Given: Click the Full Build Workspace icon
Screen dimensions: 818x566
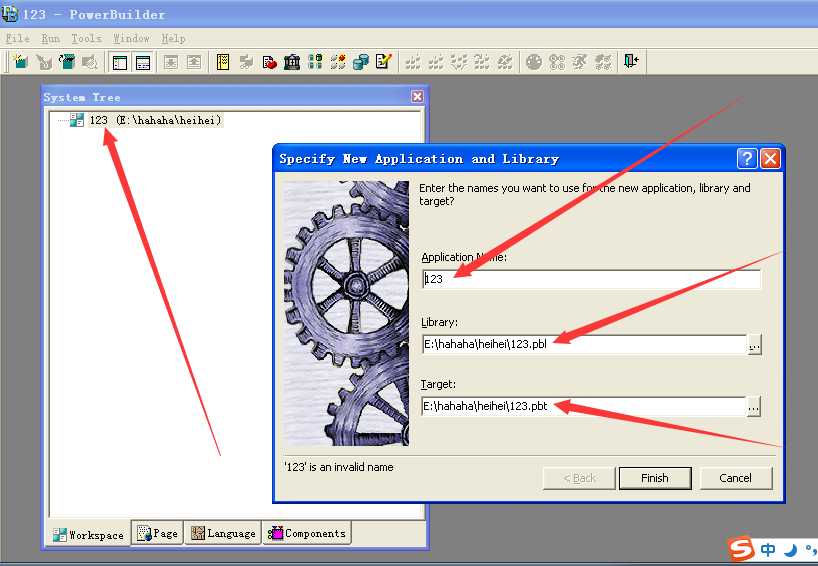Looking at the screenshot, I should click(x=436, y=62).
